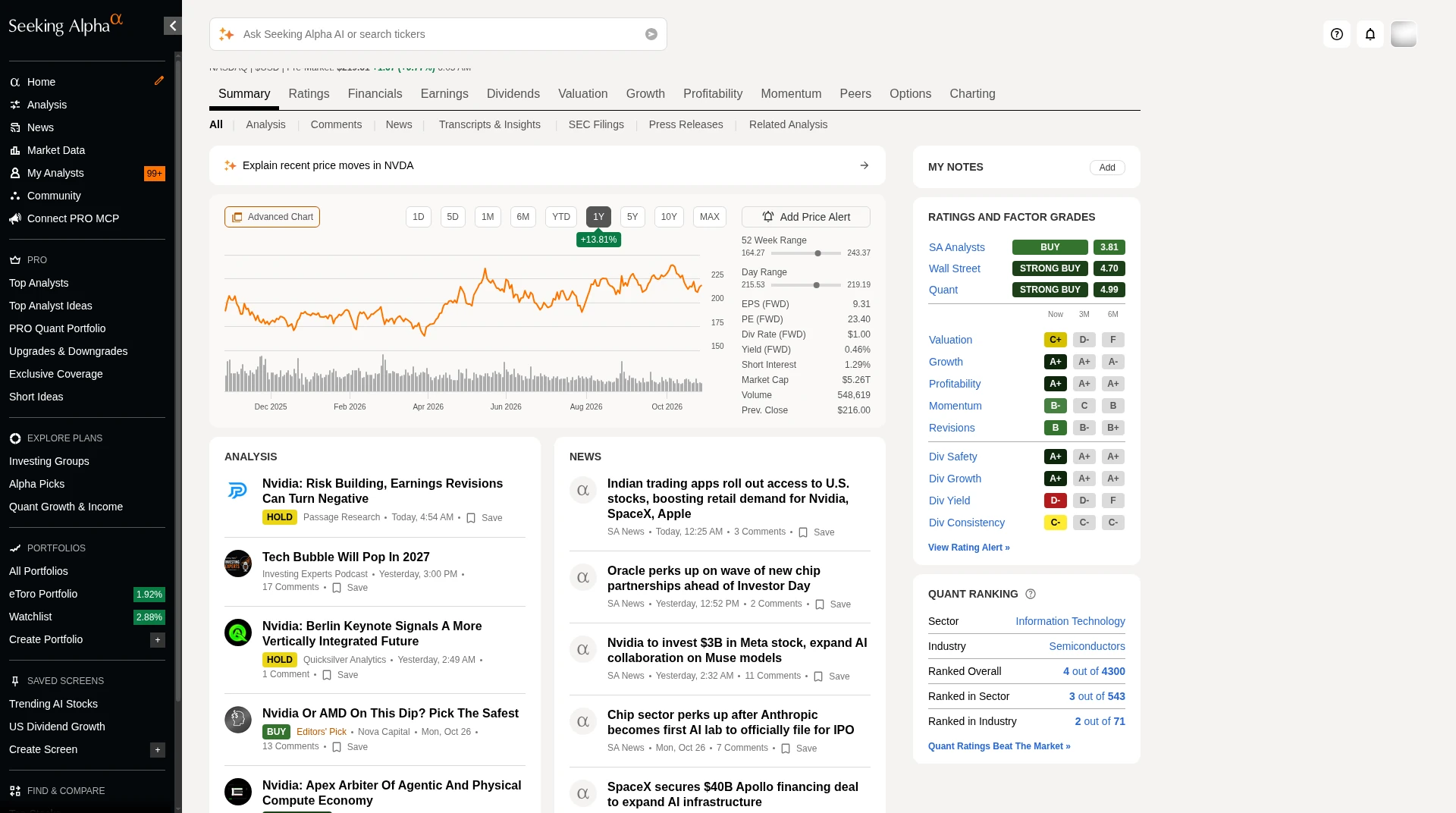Select the 1D chart range

pyautogui.click(x=419, y=217)
